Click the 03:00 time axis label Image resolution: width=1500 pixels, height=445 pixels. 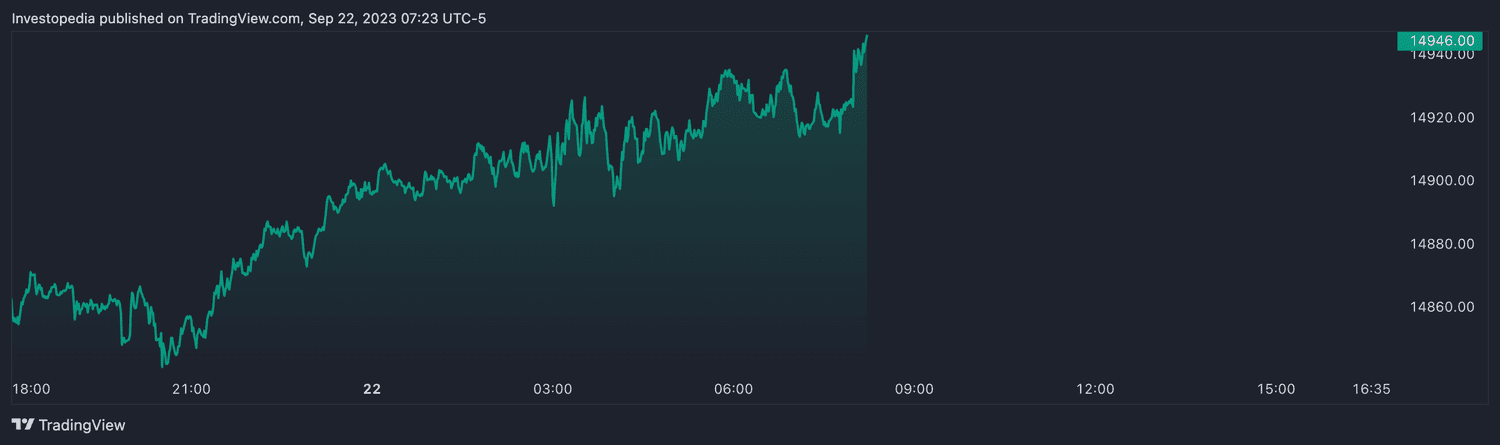tap(552, 389)
